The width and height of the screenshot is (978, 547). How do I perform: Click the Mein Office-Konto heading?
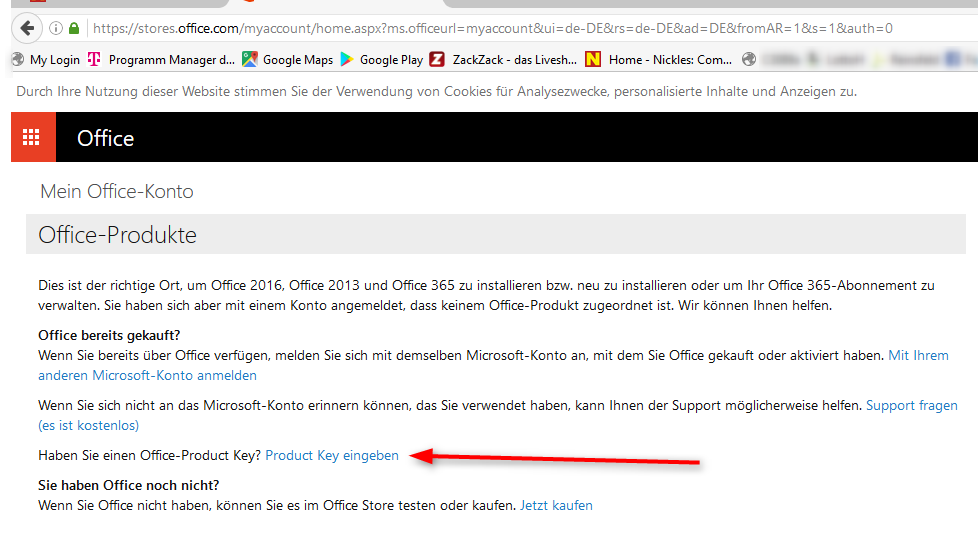click(x=117, y=192)
